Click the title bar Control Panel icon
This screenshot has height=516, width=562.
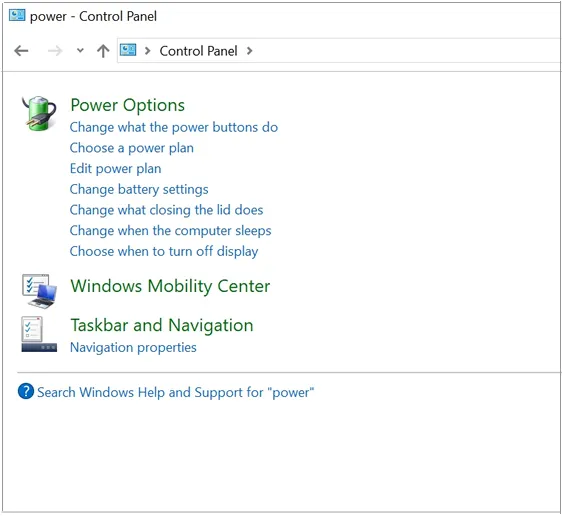(17, 15)
